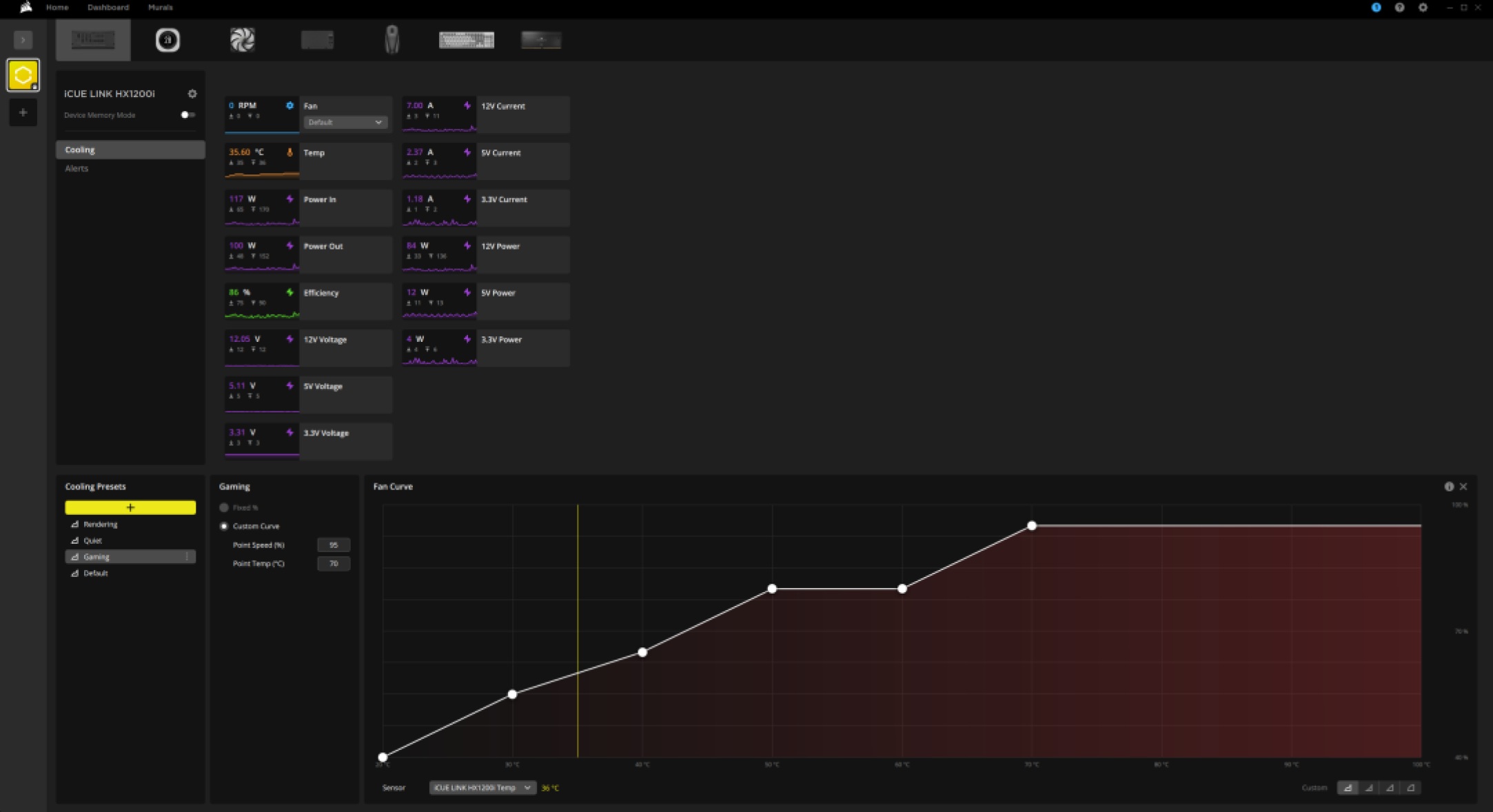The width and height of the screenshot is (1493, 812).
Task: Select the Custom Curve radio option
Action: click(224, 526)
